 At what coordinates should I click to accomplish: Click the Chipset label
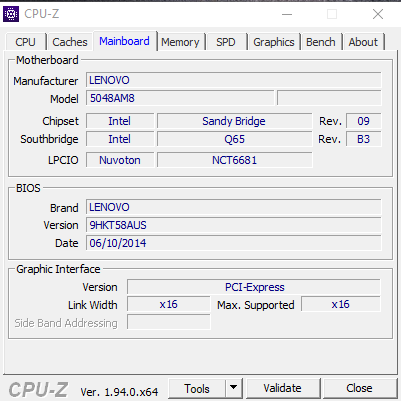coord(60,121)
